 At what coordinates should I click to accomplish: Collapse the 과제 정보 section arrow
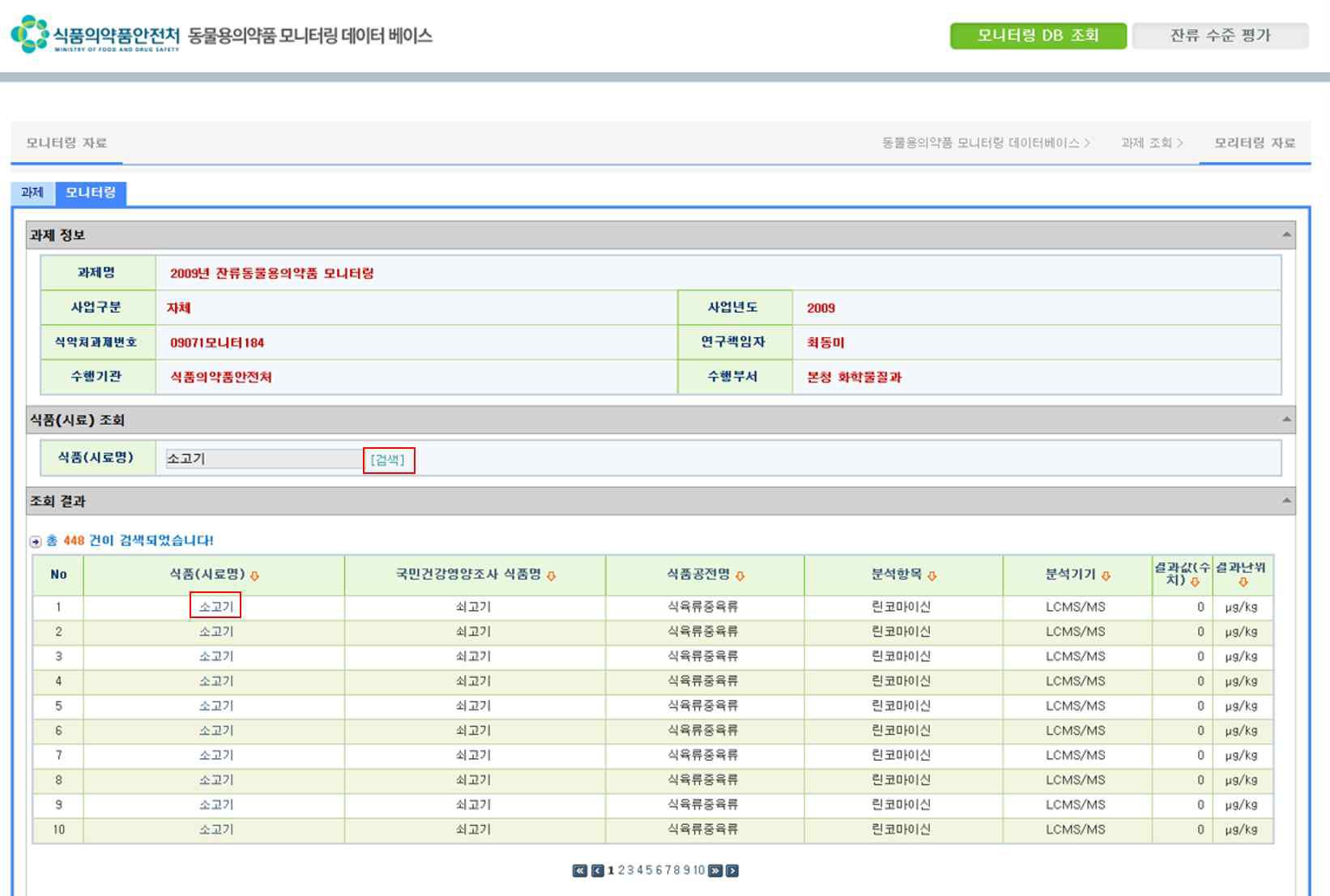pyautogui.click(x=1286, y=235)
